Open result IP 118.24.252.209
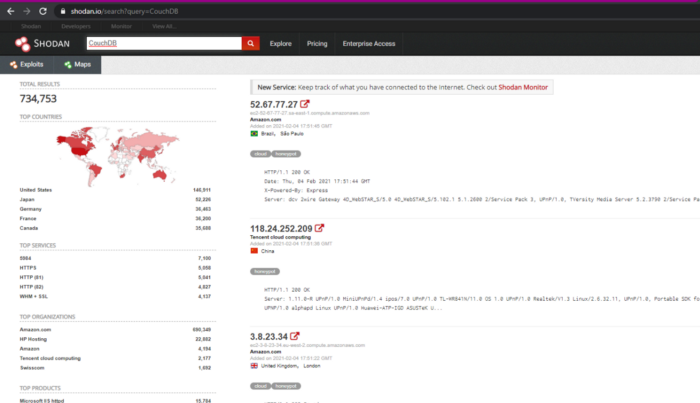The width and height of the screenshot is (700, 403). click(281, 229)
